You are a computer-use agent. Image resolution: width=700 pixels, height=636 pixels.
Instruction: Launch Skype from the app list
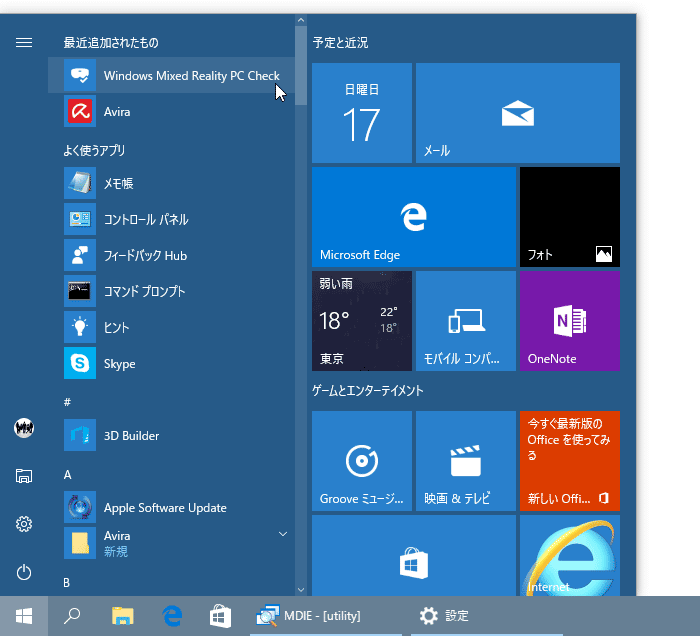click(171, 363)
